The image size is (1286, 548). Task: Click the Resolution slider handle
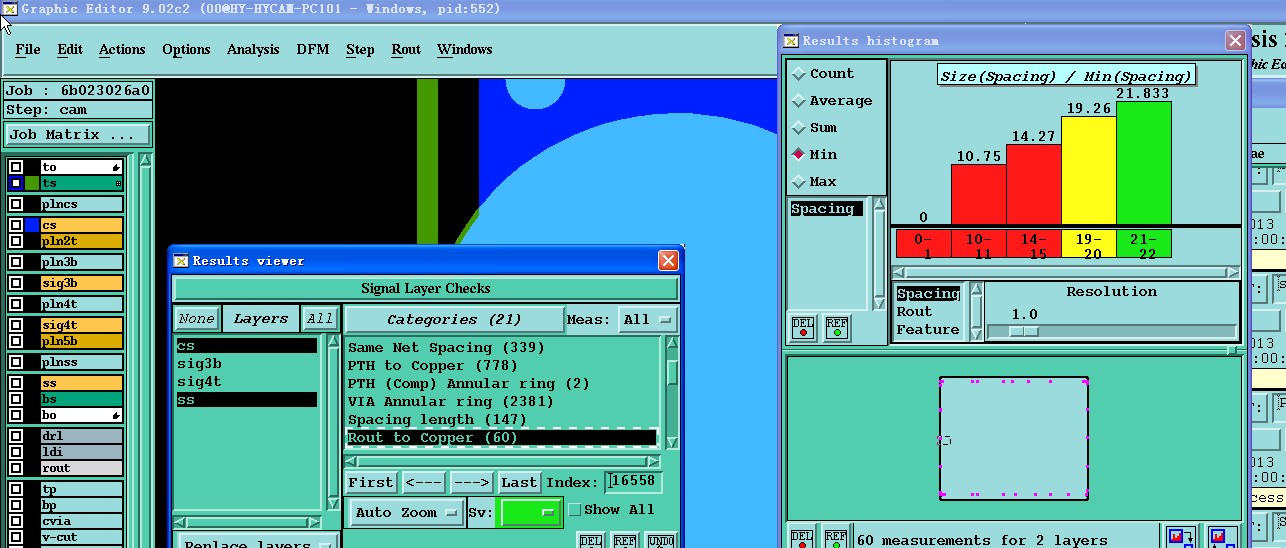tap(1023, 332)
